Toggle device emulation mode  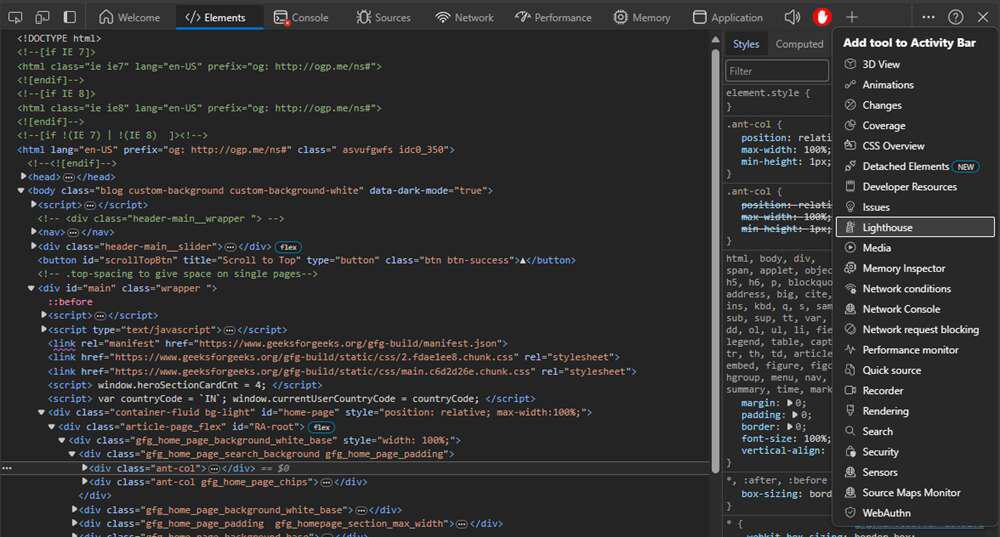point(42,17)
